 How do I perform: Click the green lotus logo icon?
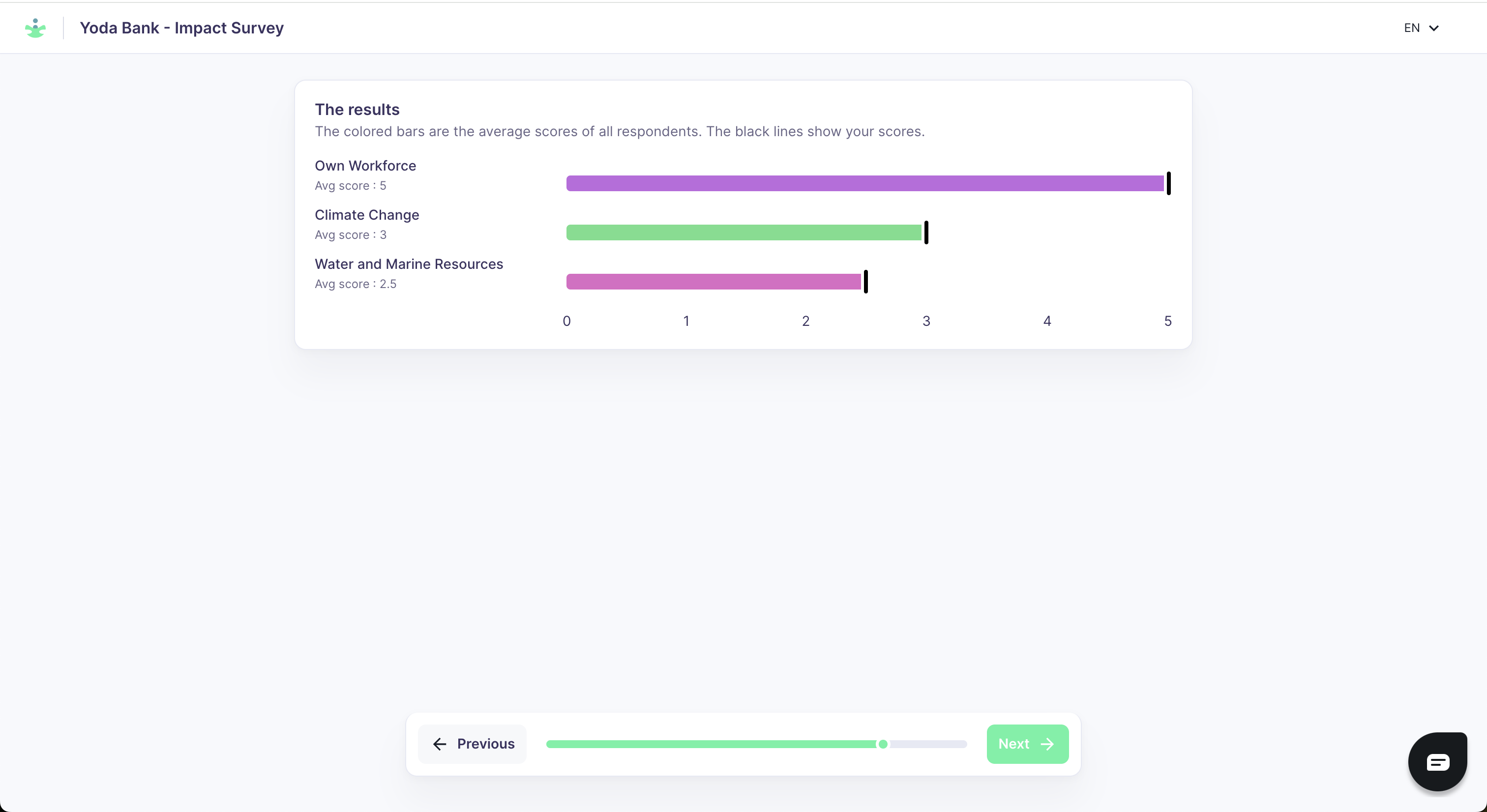[35, 28]
